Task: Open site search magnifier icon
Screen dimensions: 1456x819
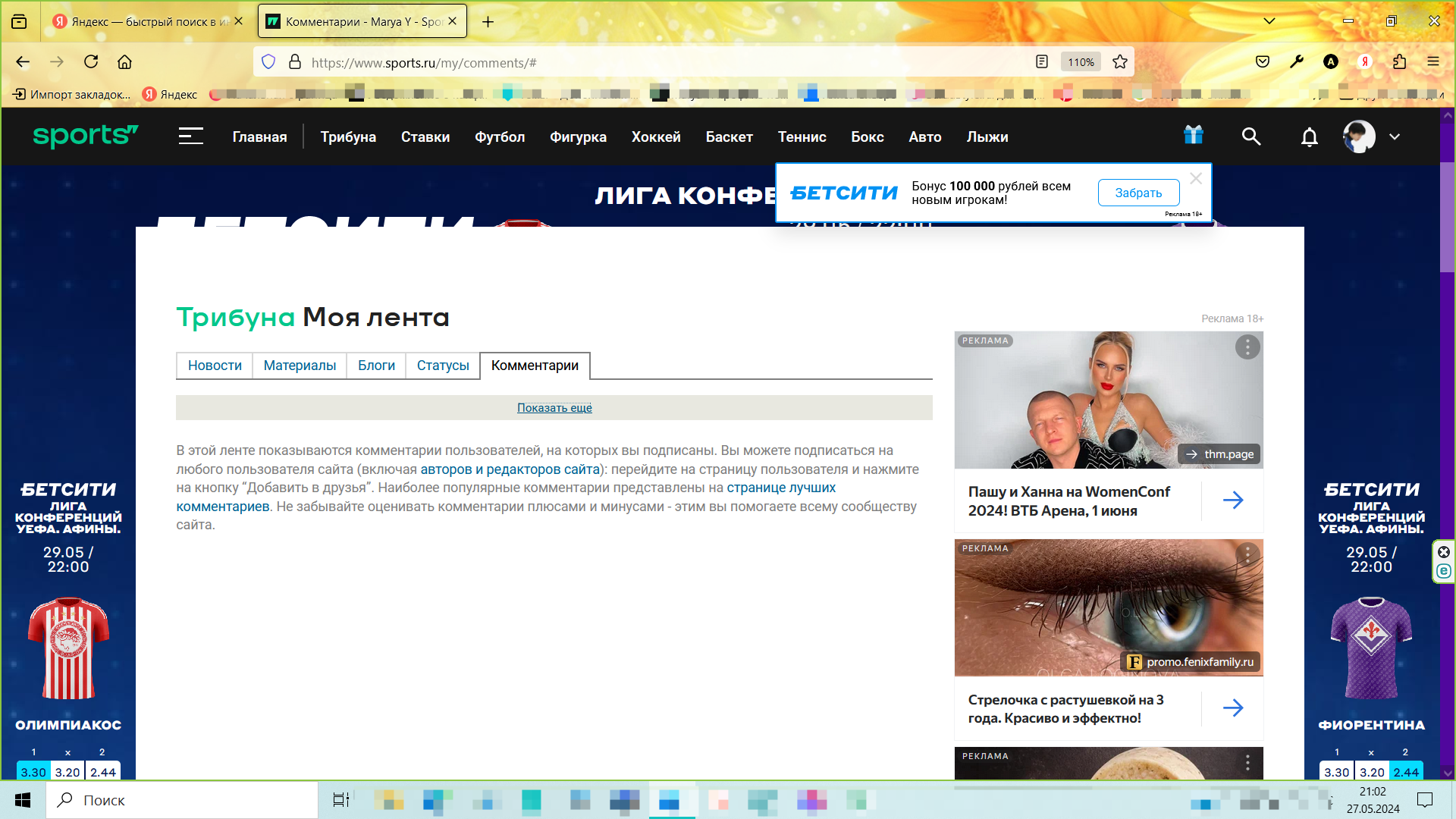Action: pyautogui.click(x=1251, y=136)
